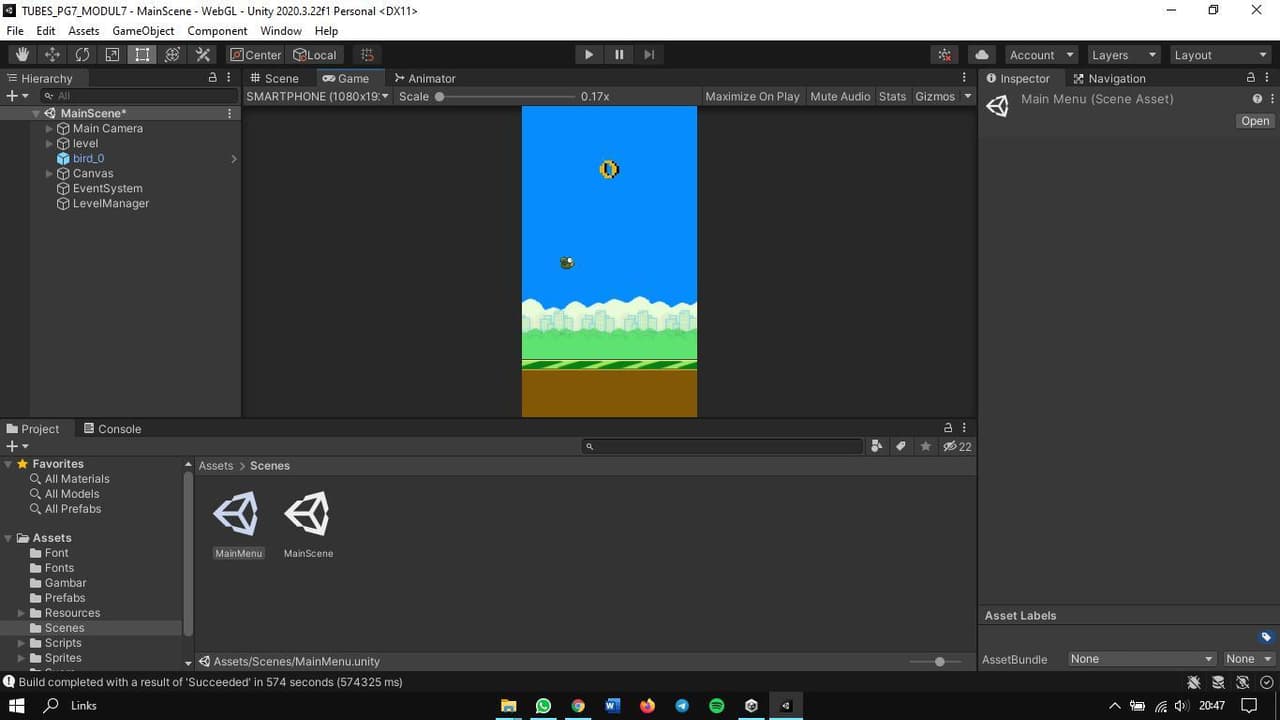Image resolution: width=1280 pixels, height=720 pixels.
Task: Expand the Resources folder
Action: (22, 613)
